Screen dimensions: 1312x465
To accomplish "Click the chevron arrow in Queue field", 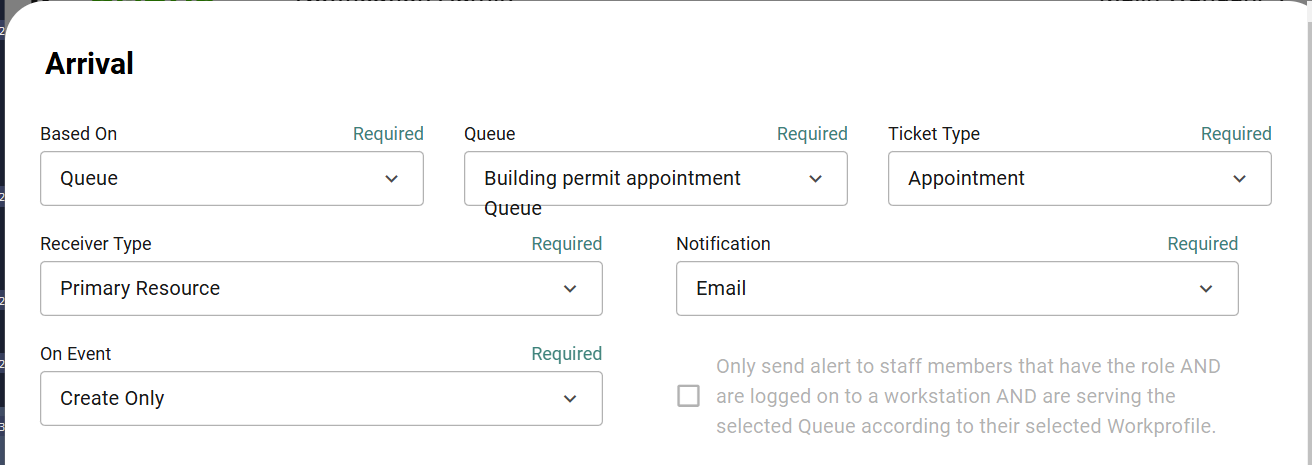I will [x=816, y=179].
